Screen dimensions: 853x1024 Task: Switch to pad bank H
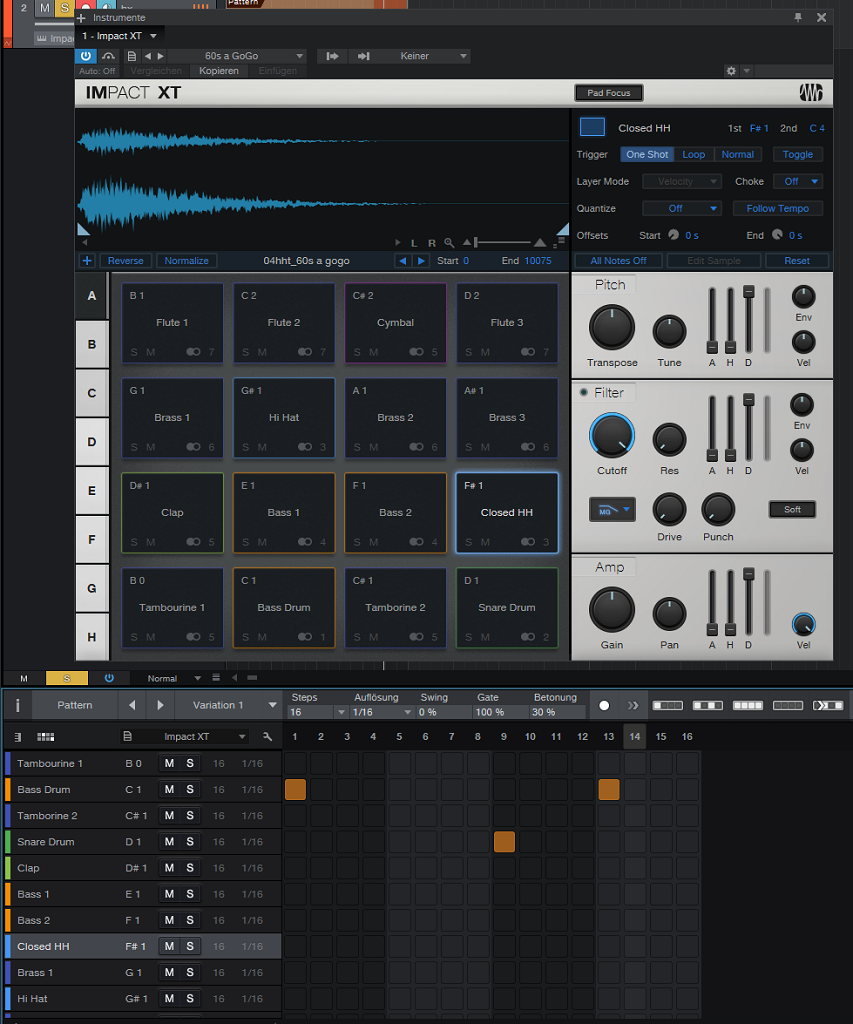[x=92, y=637]
